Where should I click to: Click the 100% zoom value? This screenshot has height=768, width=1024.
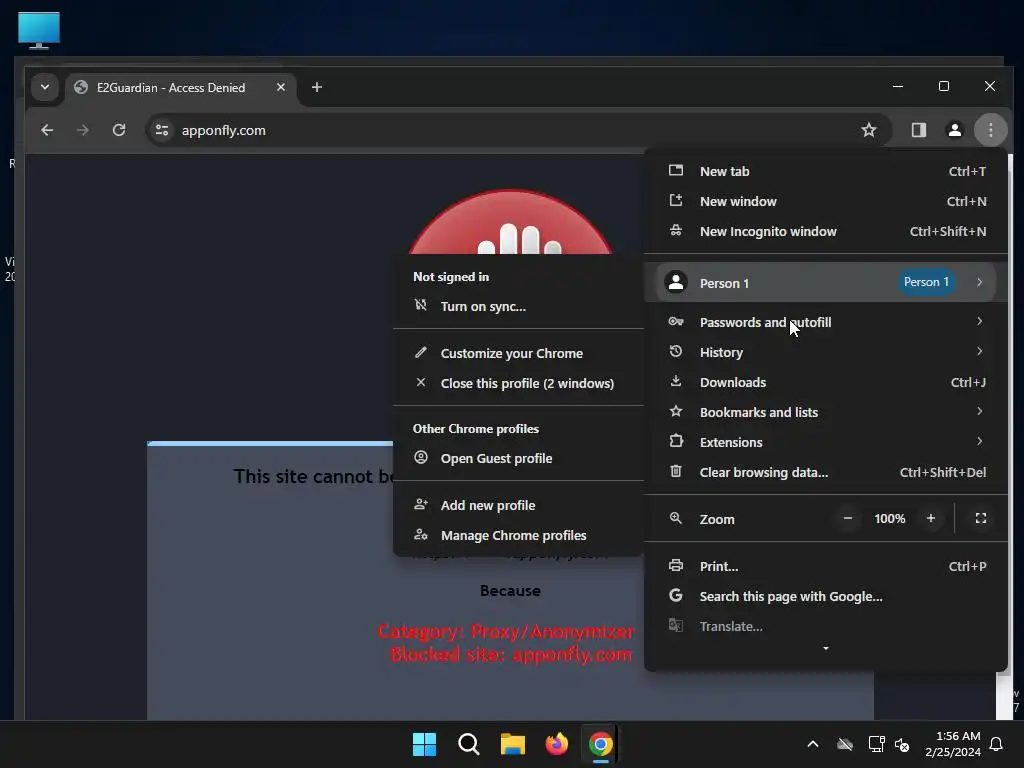tap(889, 519)
